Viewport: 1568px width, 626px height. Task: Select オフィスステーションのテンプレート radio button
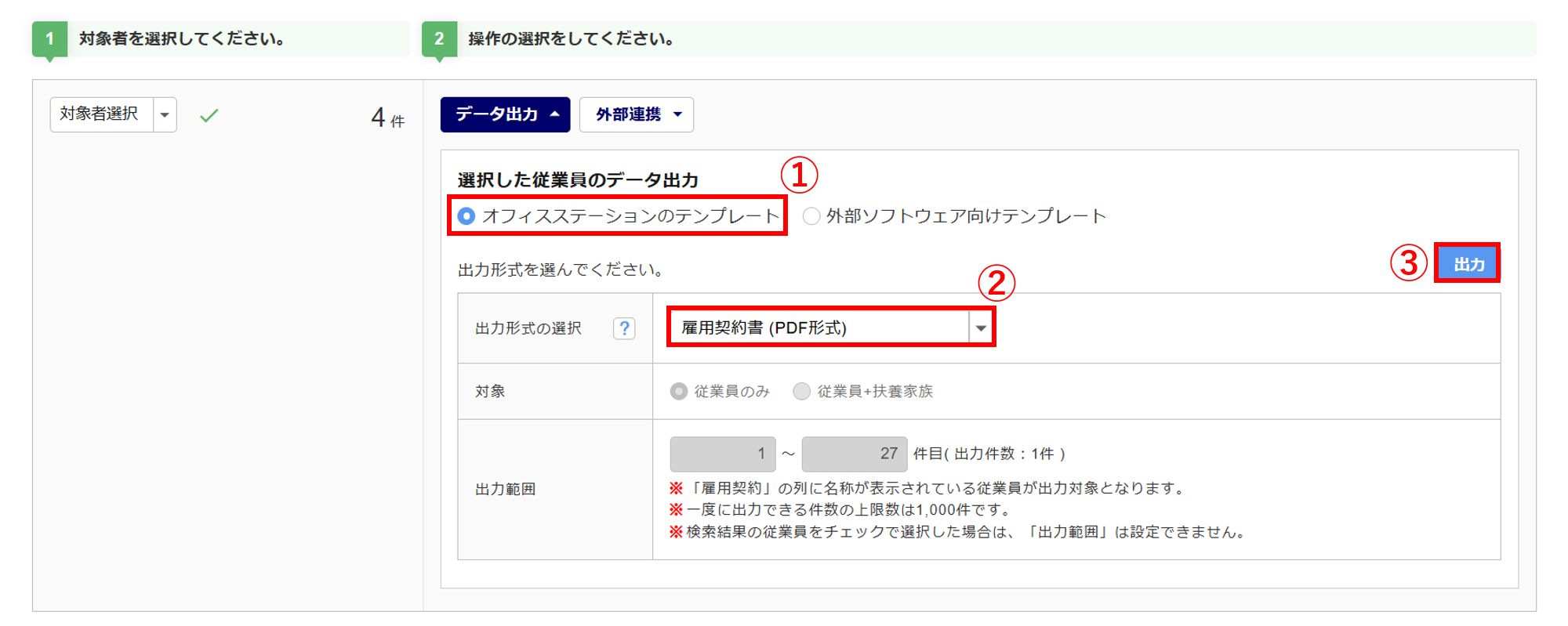click(466, 216)
